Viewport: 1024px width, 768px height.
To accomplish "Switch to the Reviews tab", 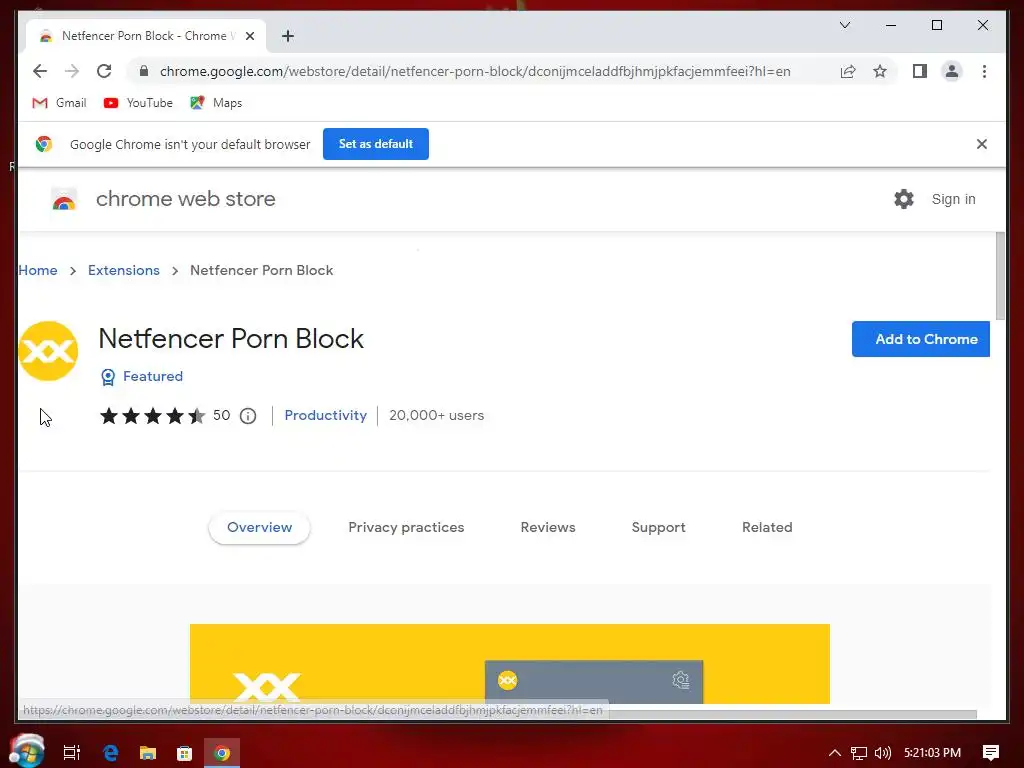I will point(548,528).
